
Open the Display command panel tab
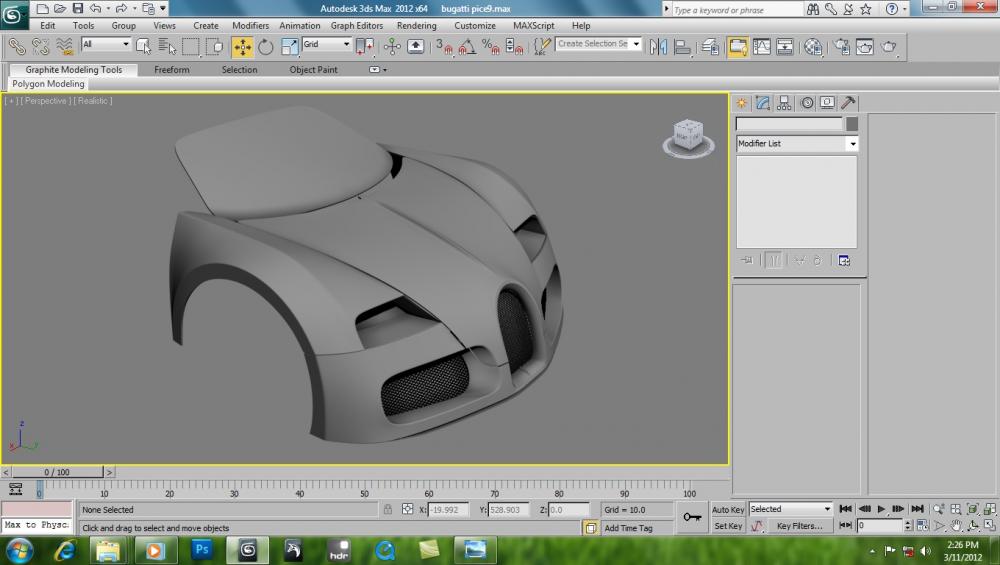pyautogui.click(x=827, y=103)
